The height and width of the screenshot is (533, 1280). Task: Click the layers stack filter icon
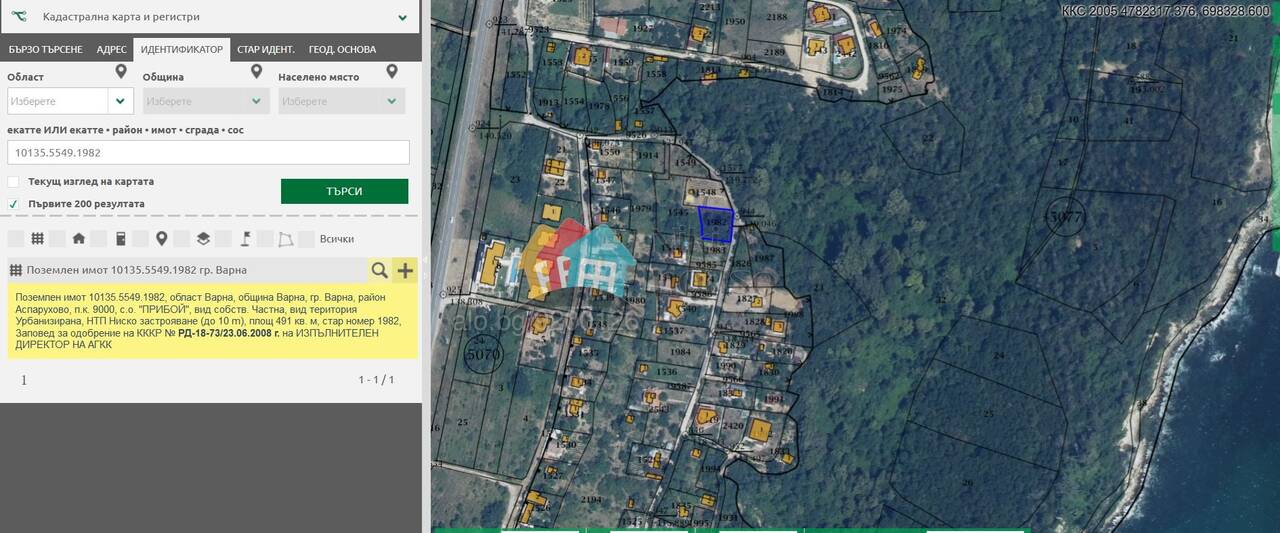point(203,239)
